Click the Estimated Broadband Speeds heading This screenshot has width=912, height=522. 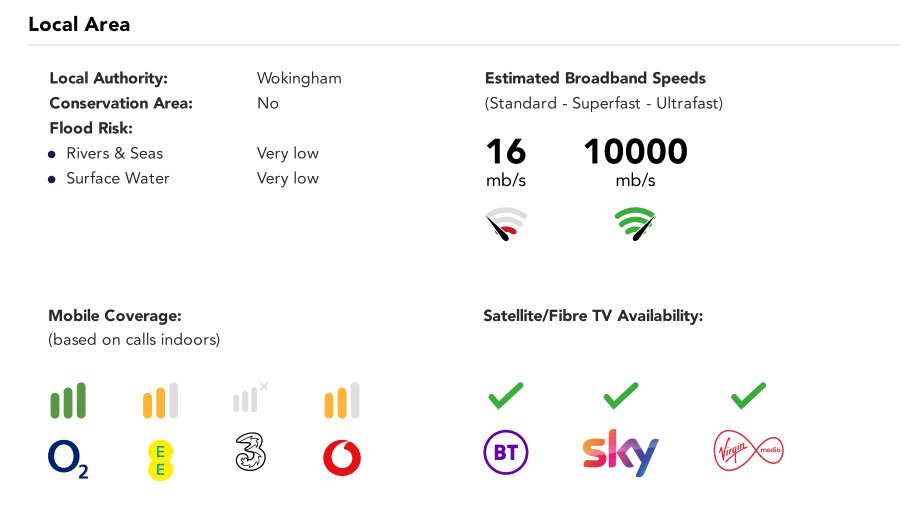coord(595,78)
